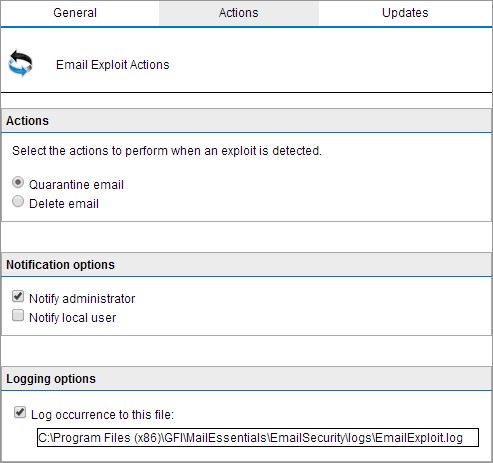Click the Quarantine email label text
The height and width of the screenshot is (463, 493).
click(76, 184)
